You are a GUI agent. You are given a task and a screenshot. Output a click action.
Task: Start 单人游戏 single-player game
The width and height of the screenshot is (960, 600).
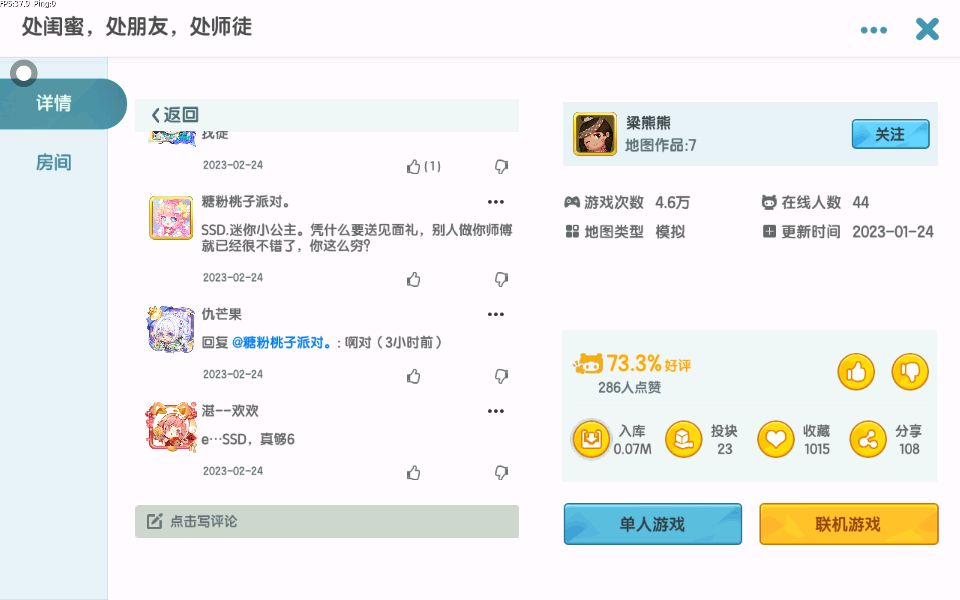(x=652, y=524)
